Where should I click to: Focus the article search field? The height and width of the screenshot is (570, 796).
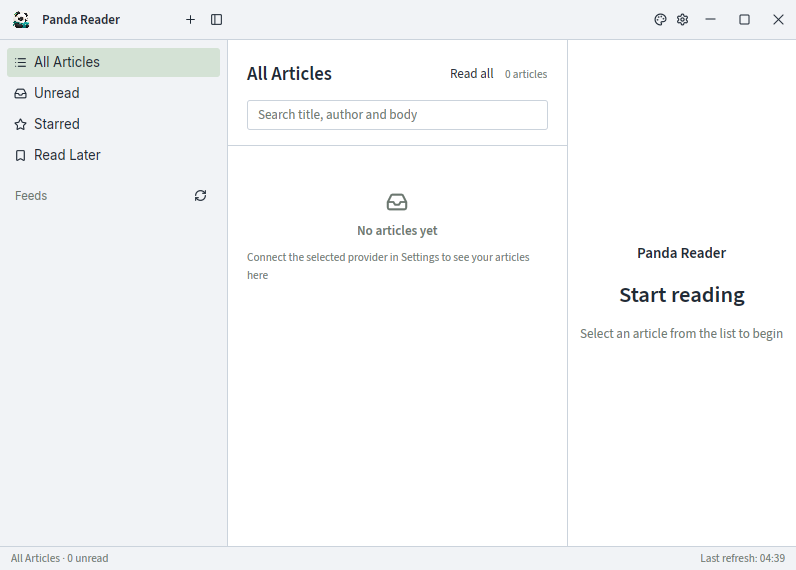[x=397, y=115]
